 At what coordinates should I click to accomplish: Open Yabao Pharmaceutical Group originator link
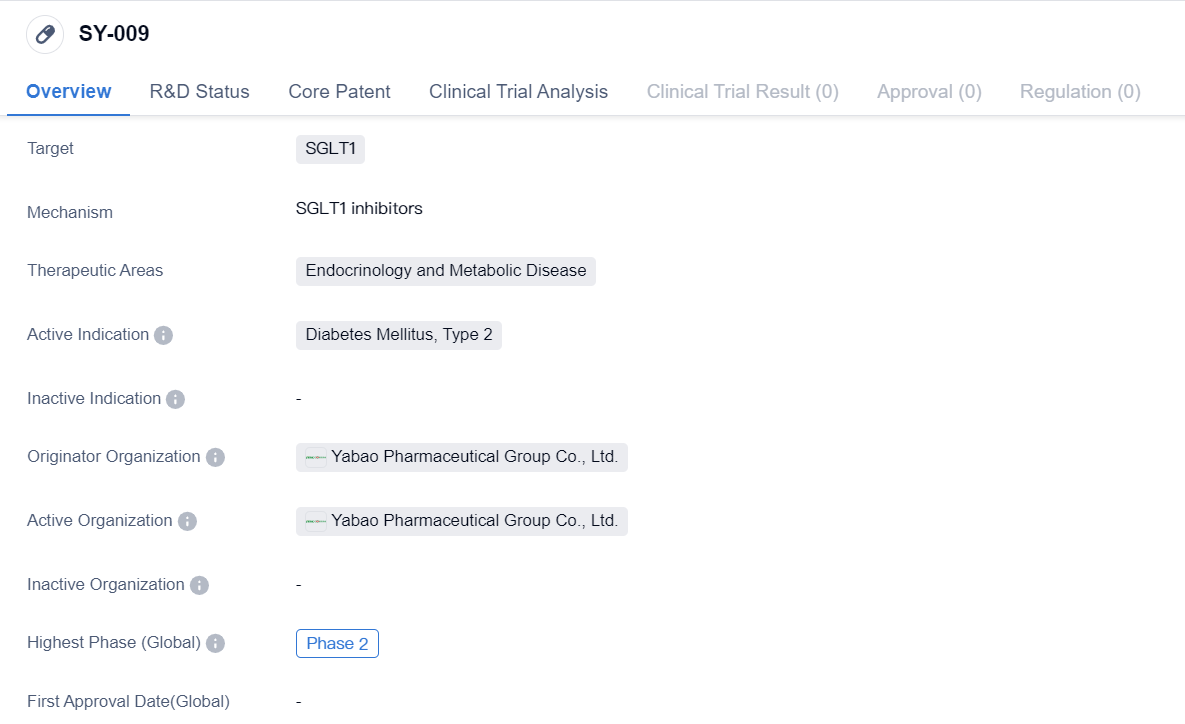[x=474, y=457]
